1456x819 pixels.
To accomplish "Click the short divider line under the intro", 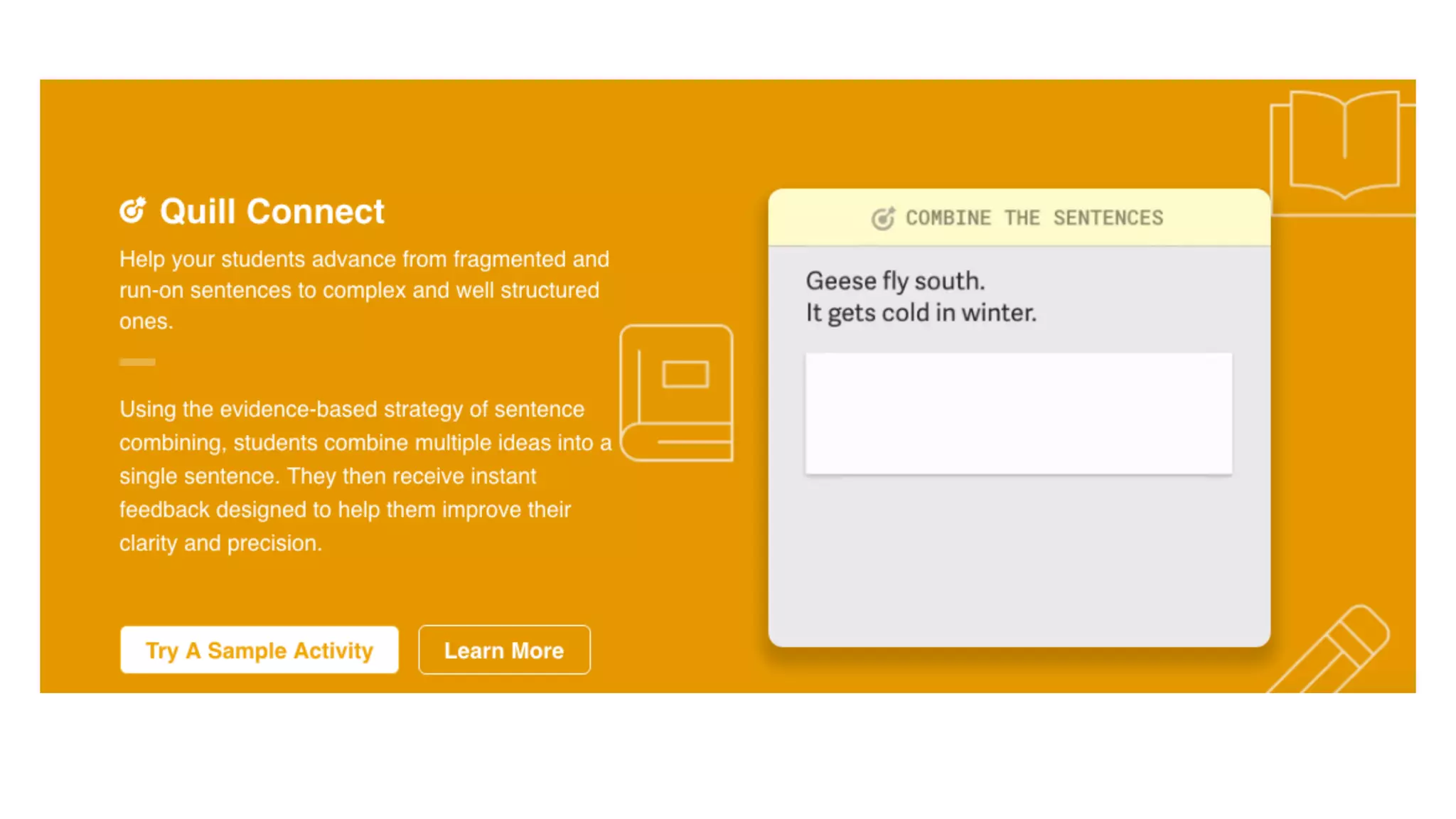I will click(x=137, y=363).
